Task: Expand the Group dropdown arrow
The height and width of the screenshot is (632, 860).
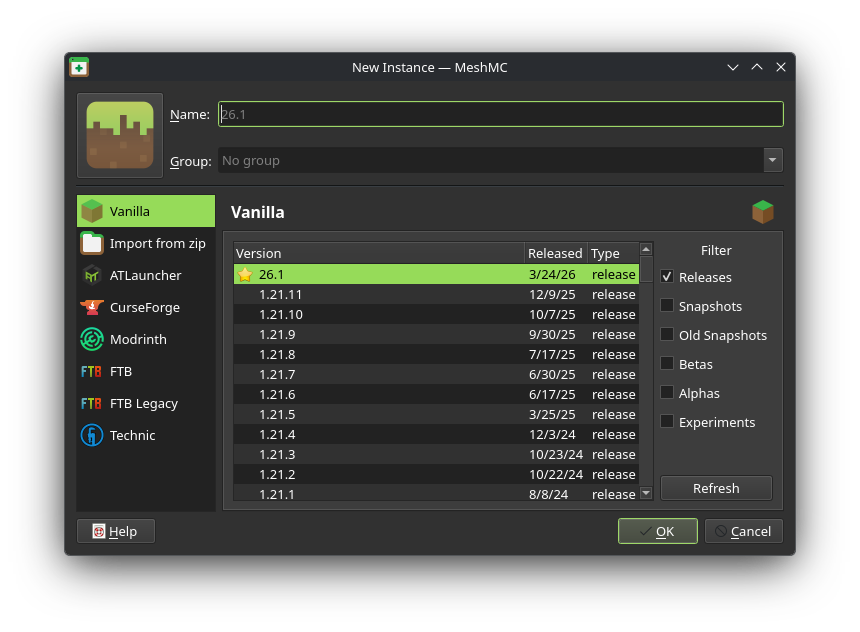Action: tap(772, 160)
